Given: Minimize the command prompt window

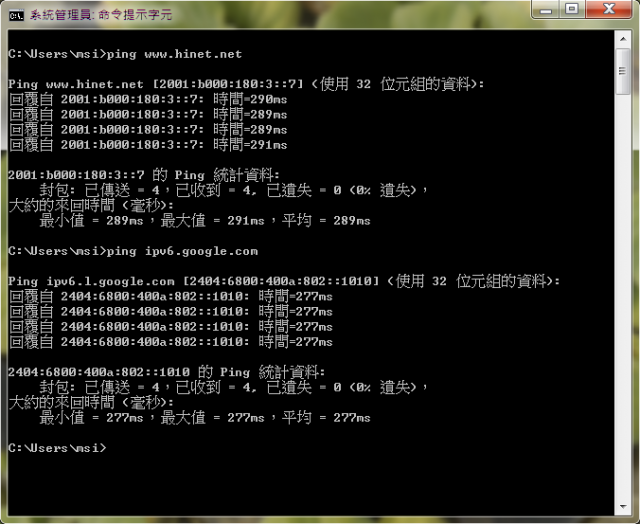Looking at the screenshot, I should [x=546, y=9].
